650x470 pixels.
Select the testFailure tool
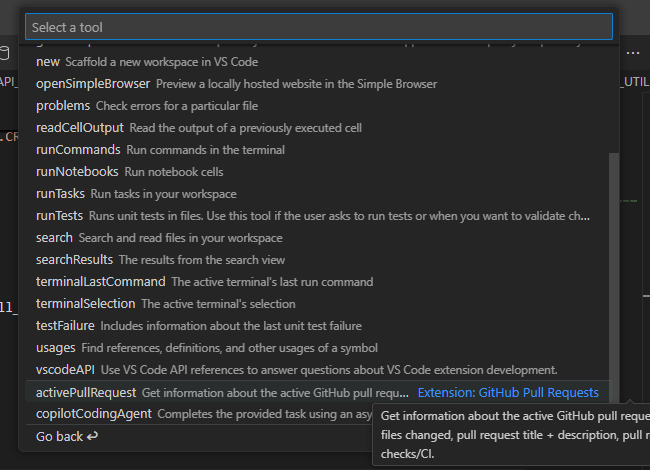pyautogui.click(x=65, y=325)
